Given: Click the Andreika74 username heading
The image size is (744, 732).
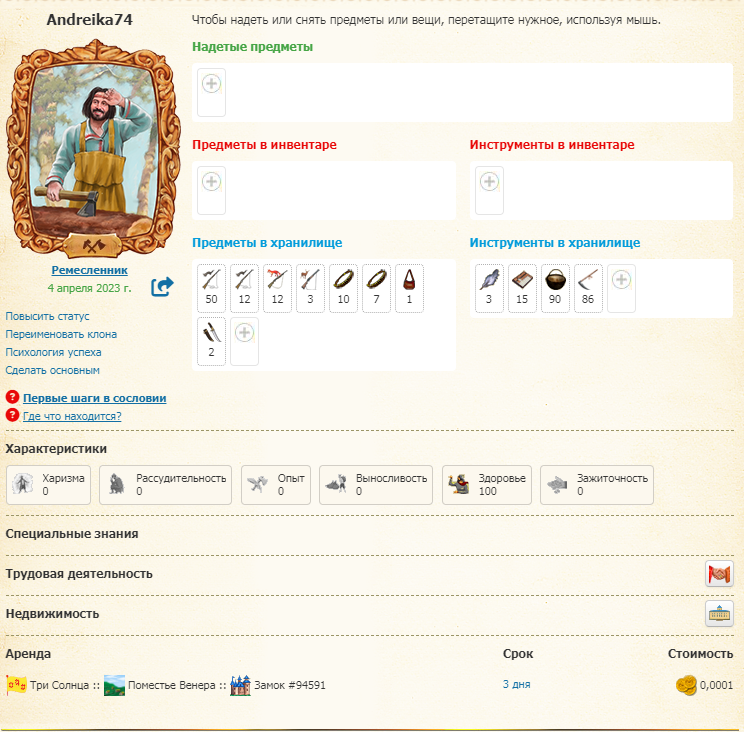Looking at the screenshot, I should click(89, 19).
